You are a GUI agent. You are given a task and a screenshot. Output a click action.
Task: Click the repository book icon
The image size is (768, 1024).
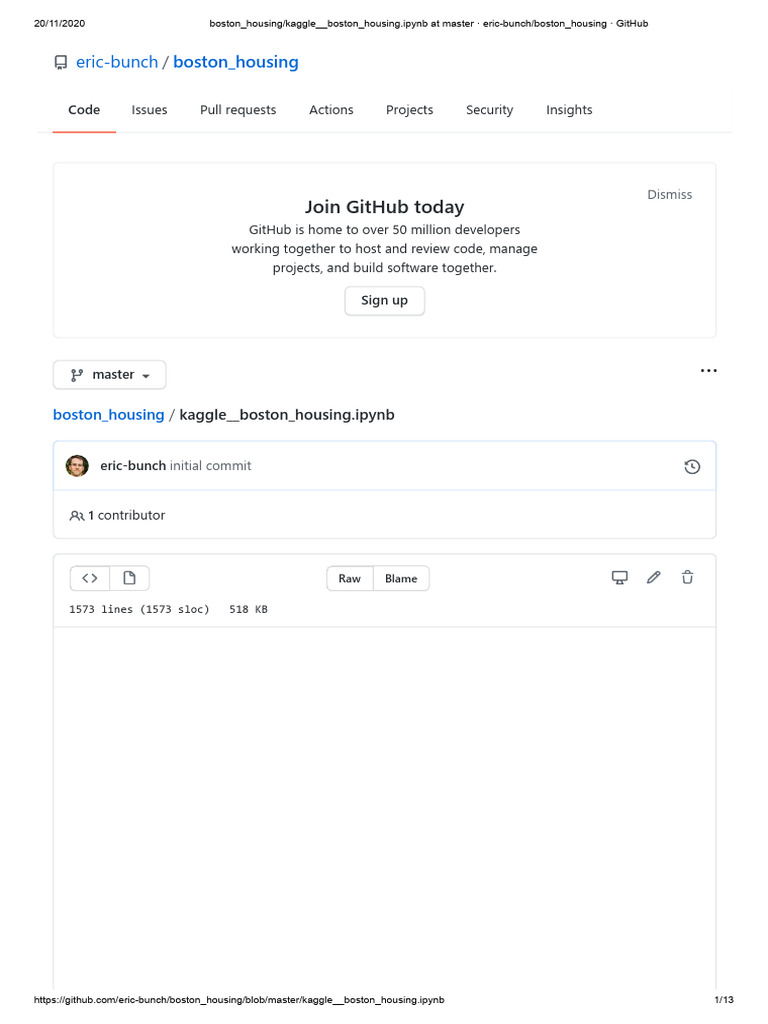[x=60, y=63]
